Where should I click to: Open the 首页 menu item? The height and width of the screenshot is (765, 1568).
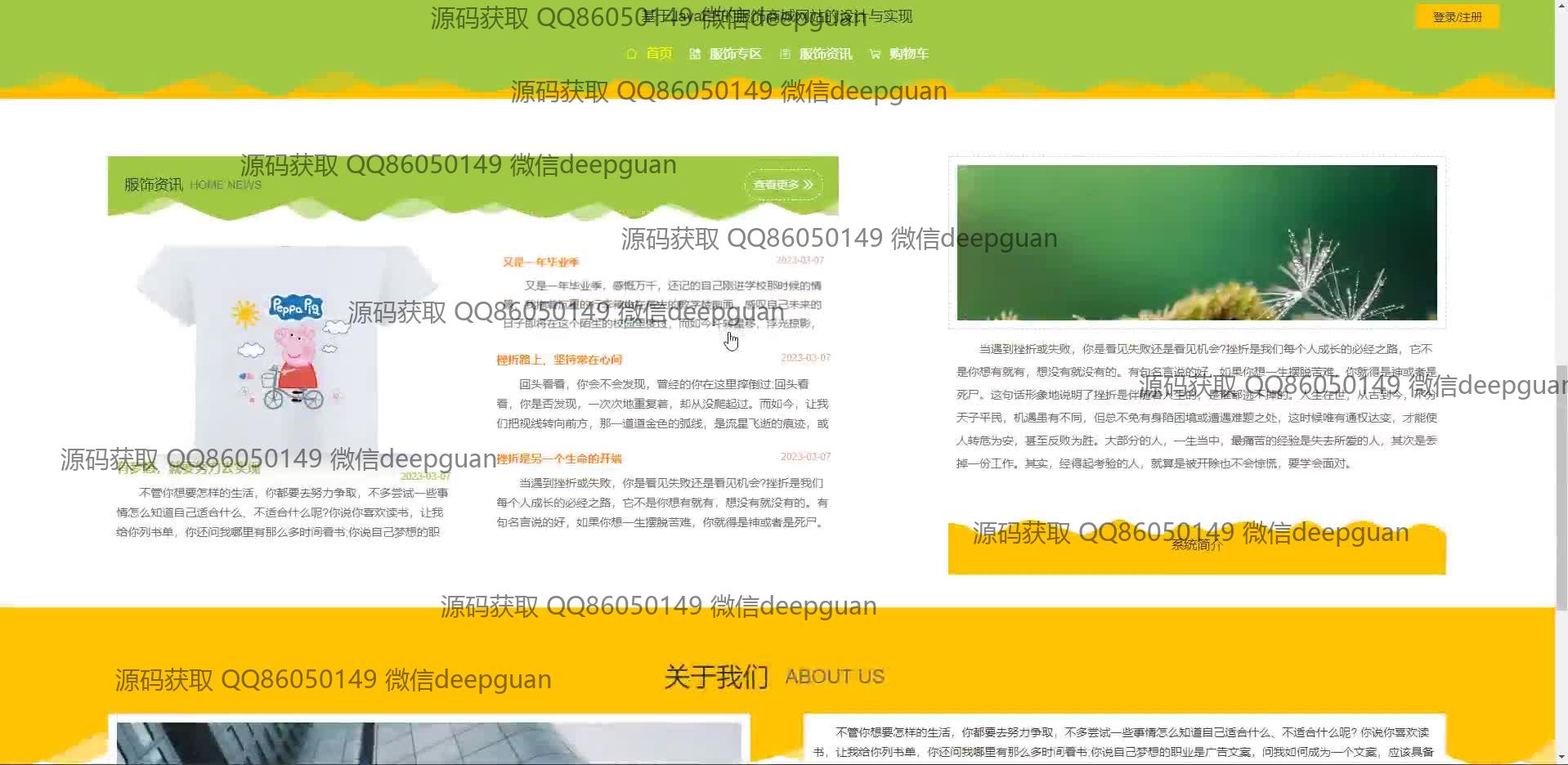tap(659, 54)
